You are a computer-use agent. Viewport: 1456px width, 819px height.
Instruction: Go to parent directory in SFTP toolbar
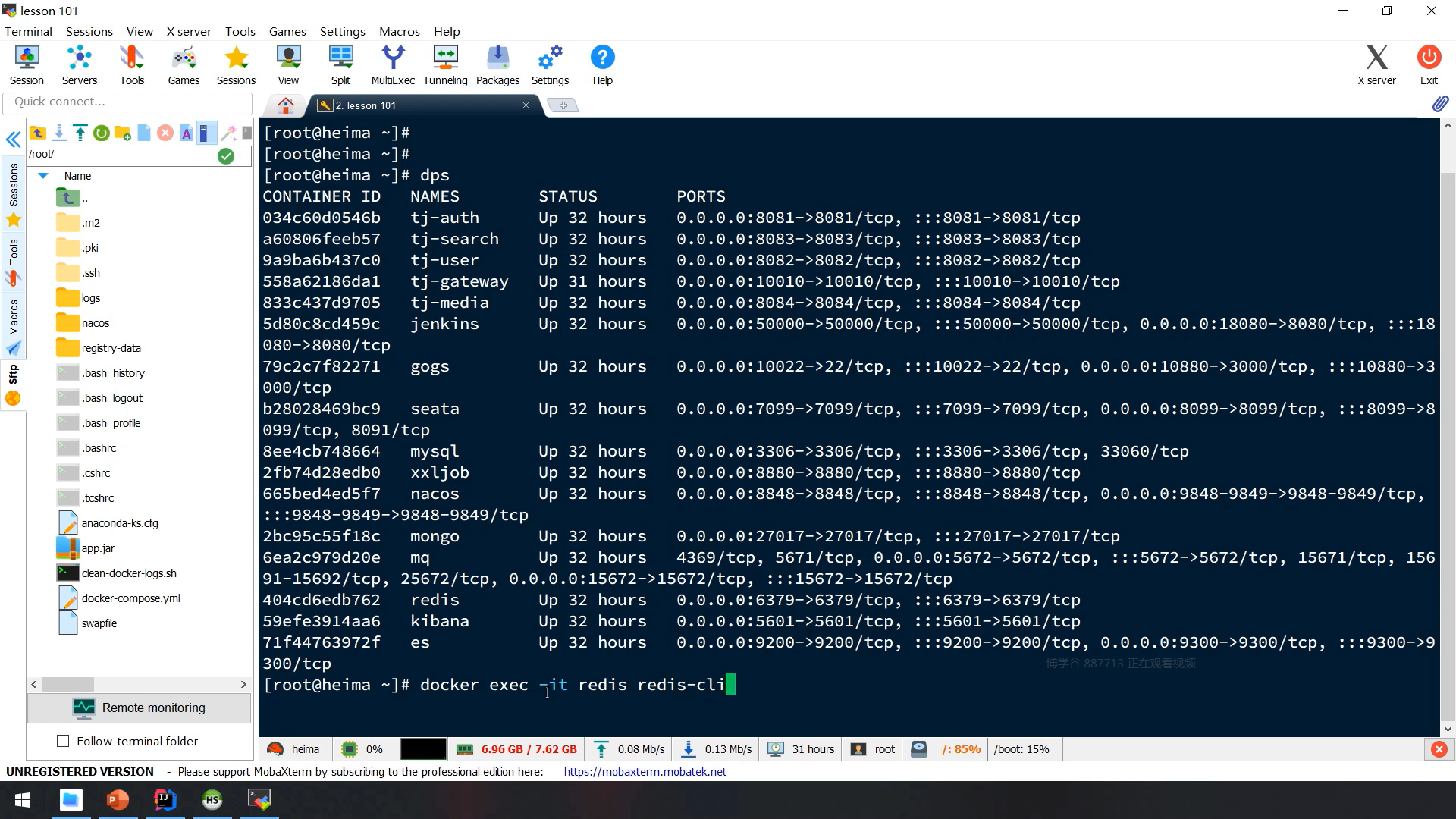click(x=37, y=133)
